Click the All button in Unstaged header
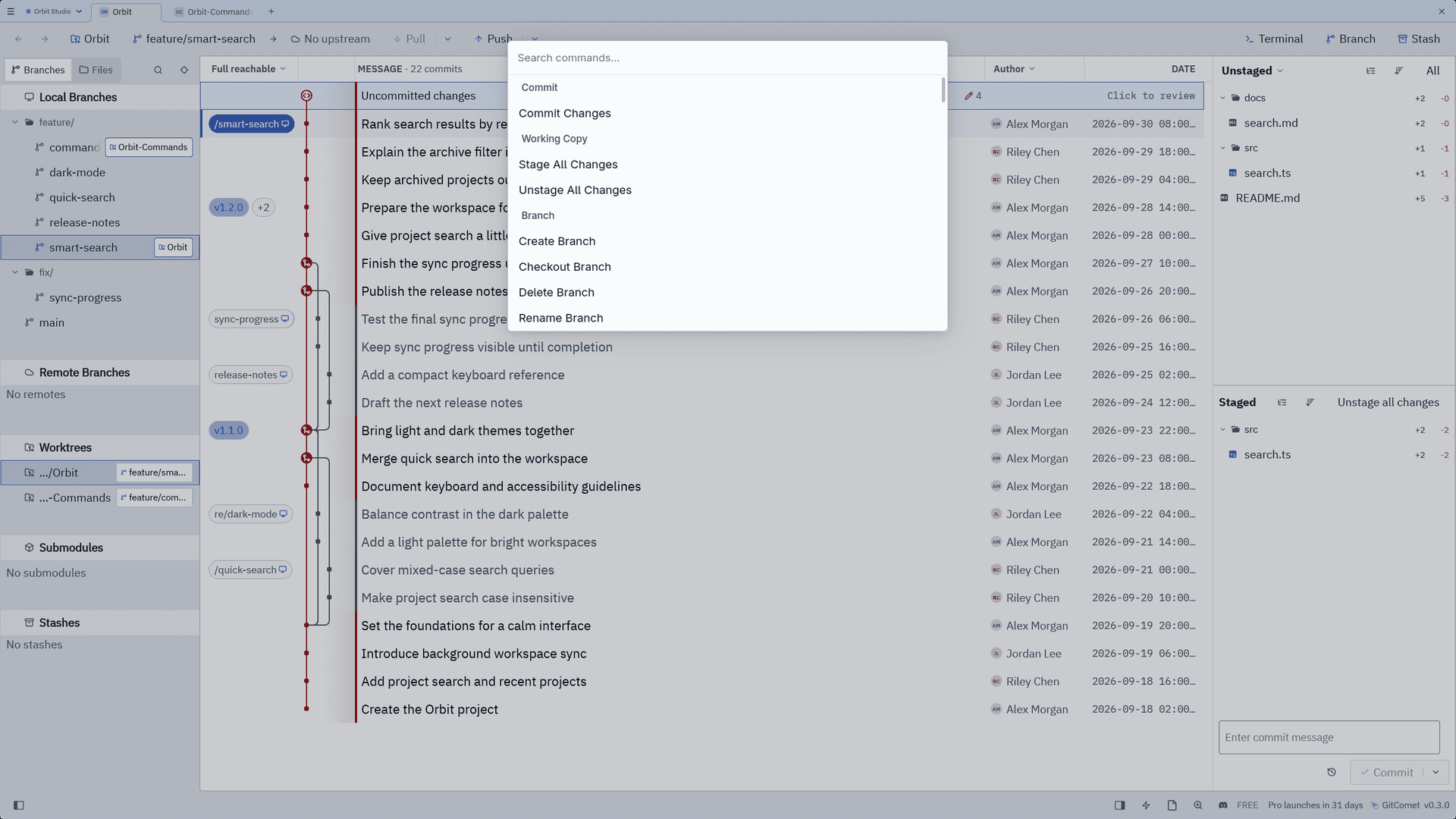The height and width of the screenshot is (819, 1456). click(1432, 71)
